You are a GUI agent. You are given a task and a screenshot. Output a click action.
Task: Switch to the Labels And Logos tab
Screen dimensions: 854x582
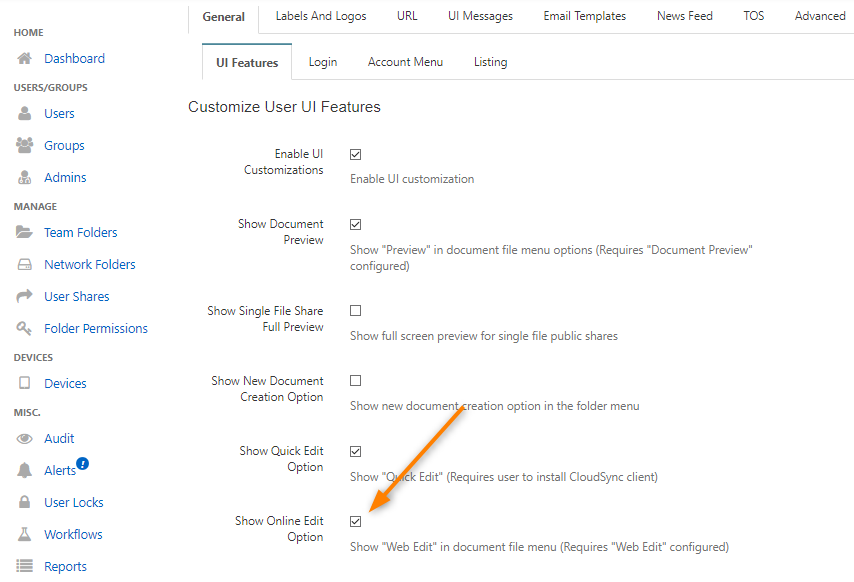pyautogui.click(x=321, y=16)
